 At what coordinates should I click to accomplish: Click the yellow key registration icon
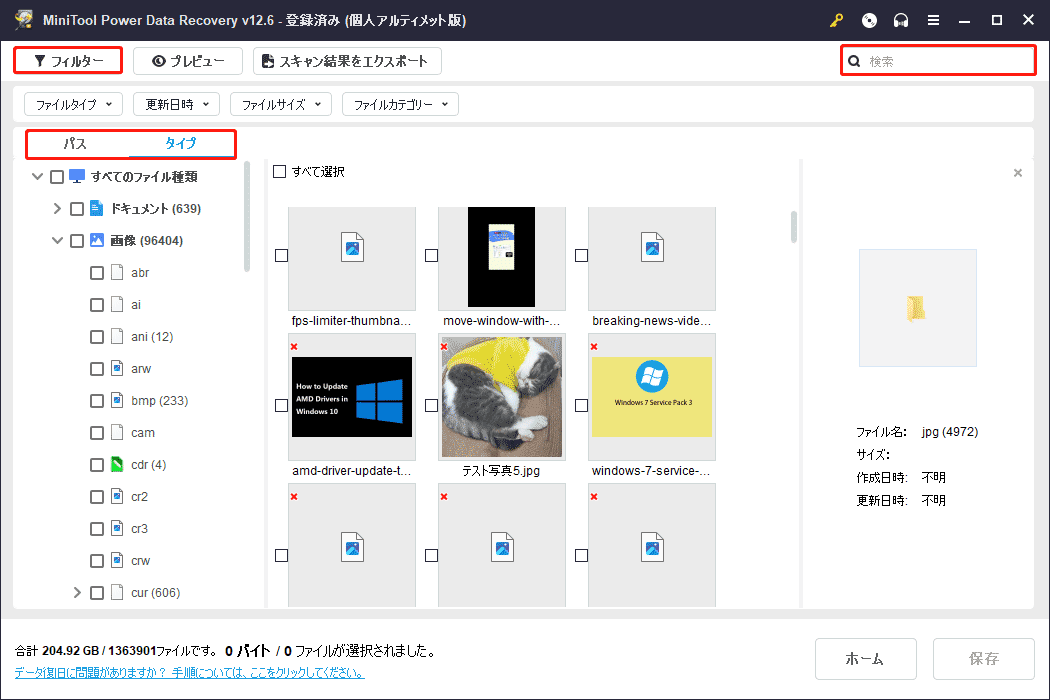point(836,20)
